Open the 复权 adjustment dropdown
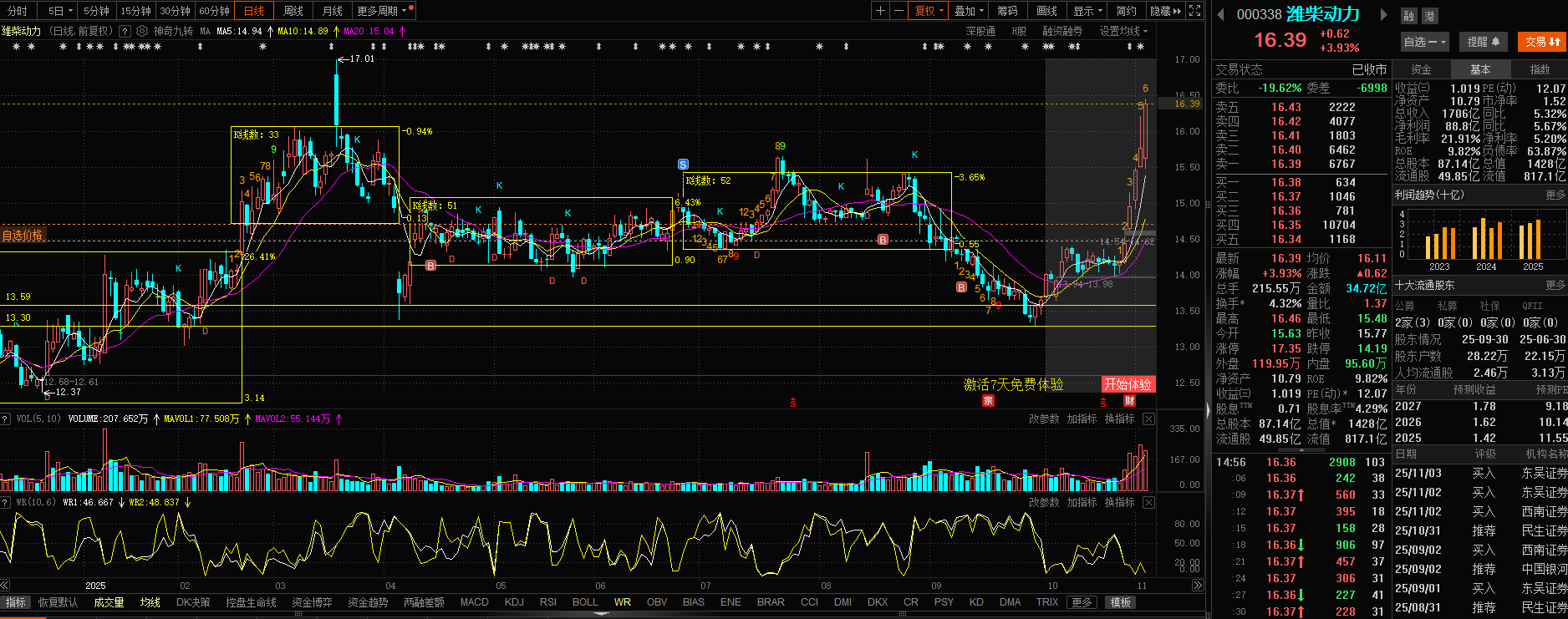 929,11
